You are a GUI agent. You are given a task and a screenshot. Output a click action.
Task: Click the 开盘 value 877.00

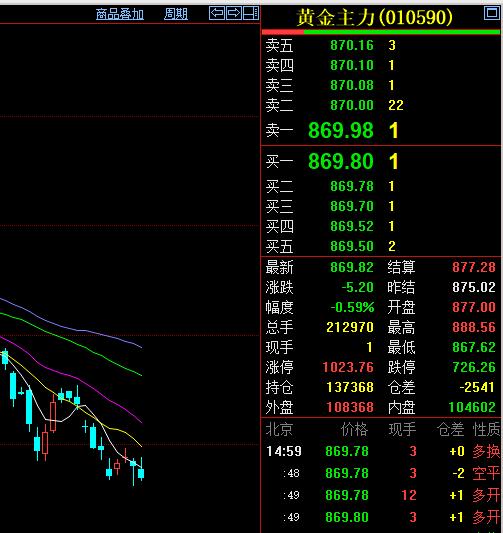[x=474, y=307]
